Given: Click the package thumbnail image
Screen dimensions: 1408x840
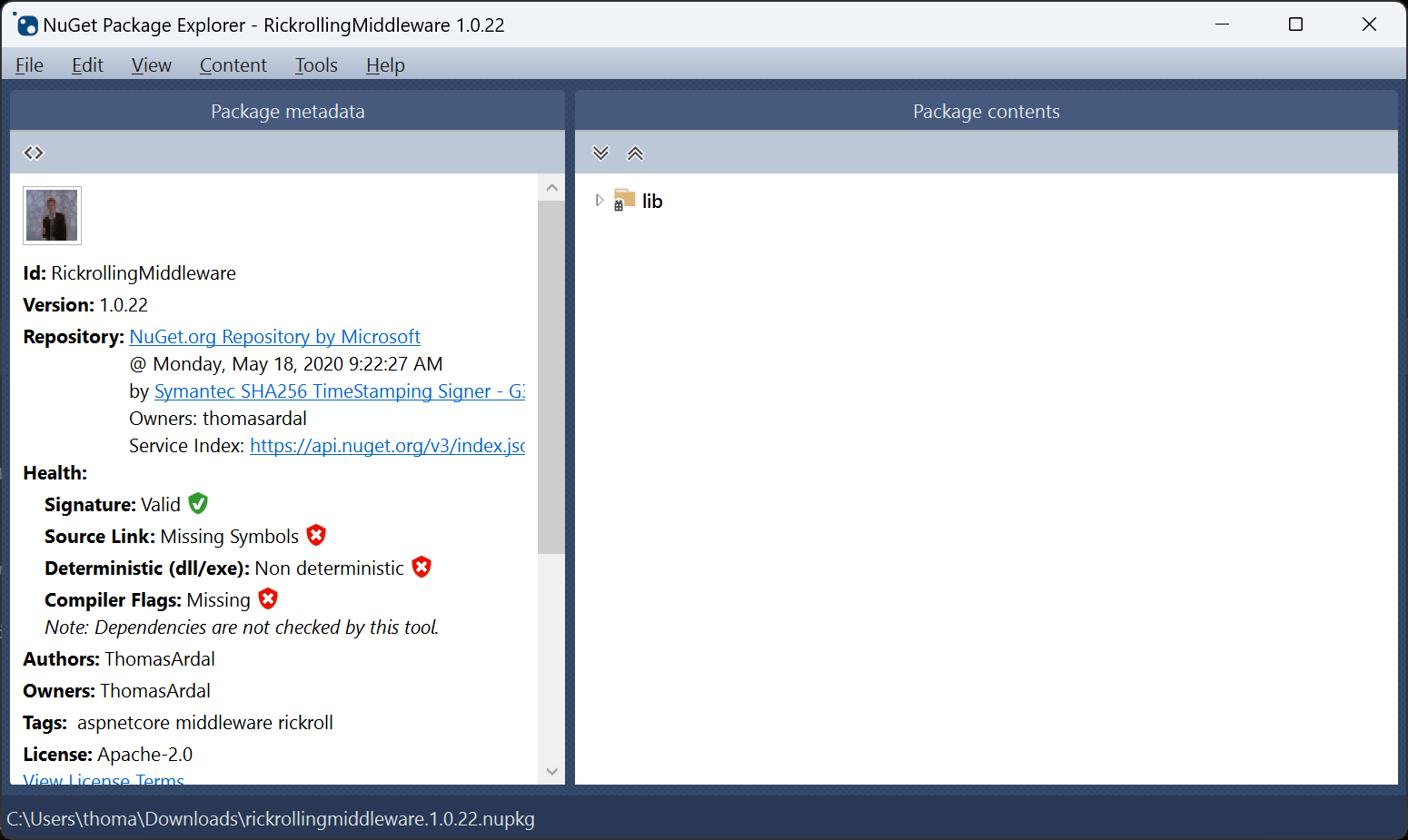Looking at the screenshot, I should (52, 215).
